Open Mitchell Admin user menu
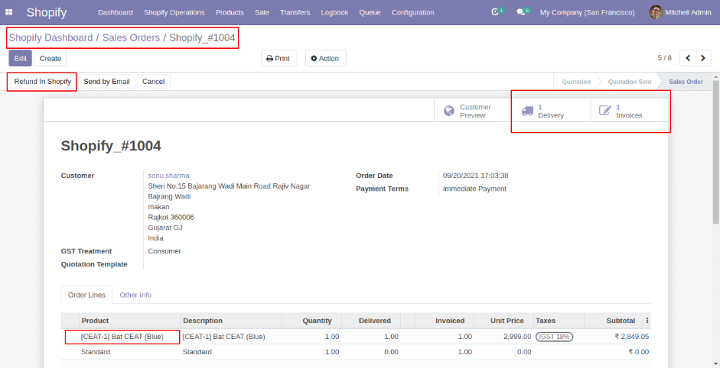Viewport: 720px width, 368px height. coord(680,12)
